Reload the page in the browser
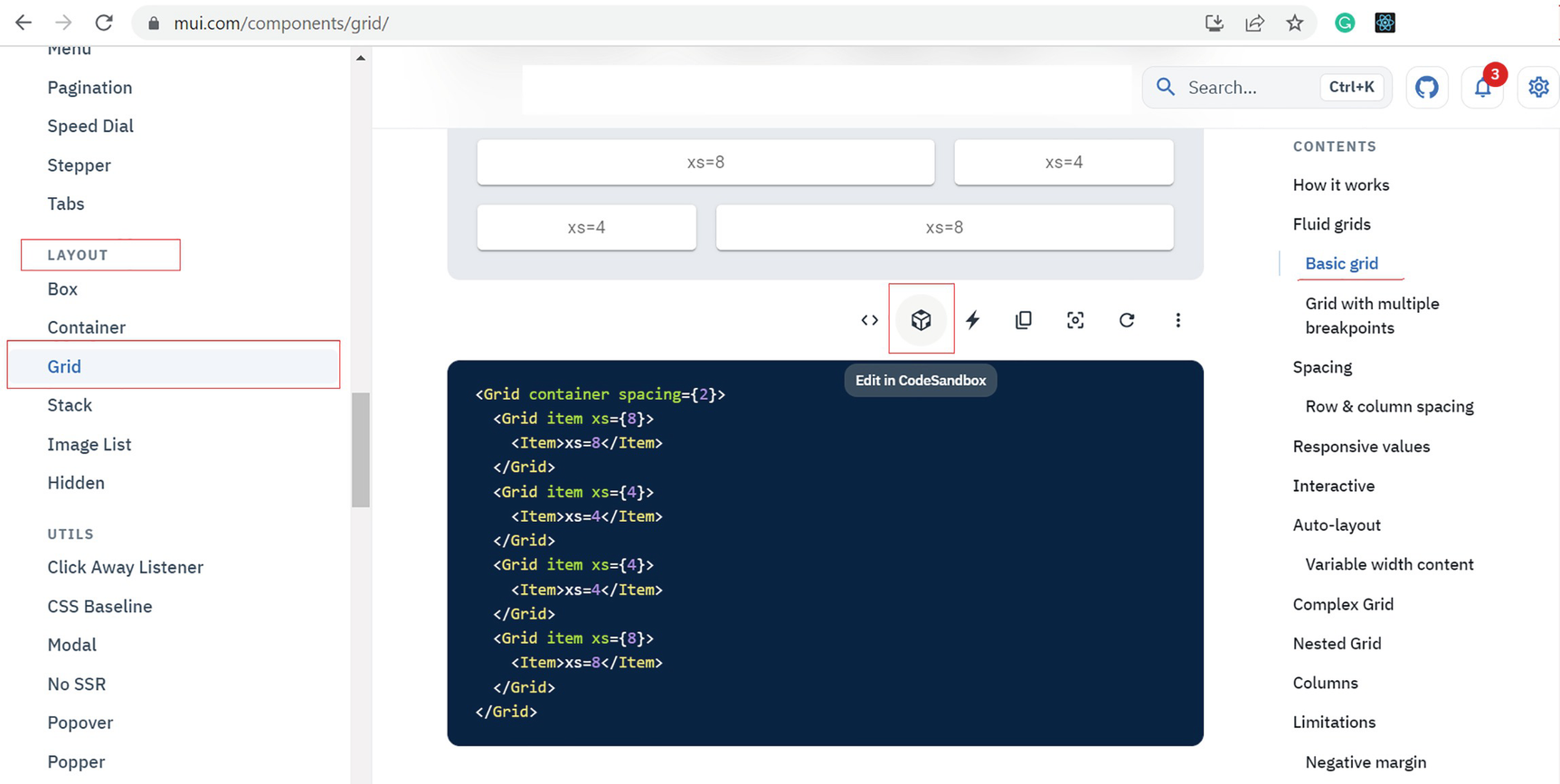Viewport: 1560px width, 784px height. pos(104,24)
